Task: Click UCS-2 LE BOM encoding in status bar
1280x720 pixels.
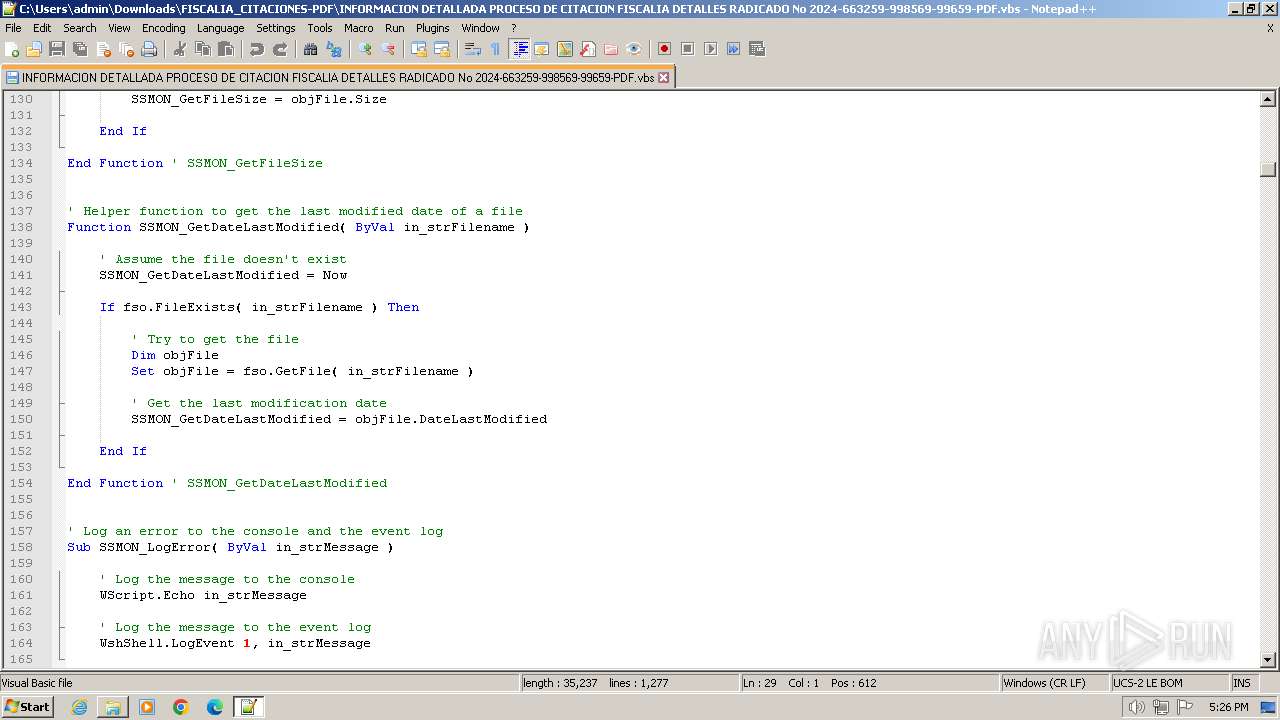Action: (1168, 683)
